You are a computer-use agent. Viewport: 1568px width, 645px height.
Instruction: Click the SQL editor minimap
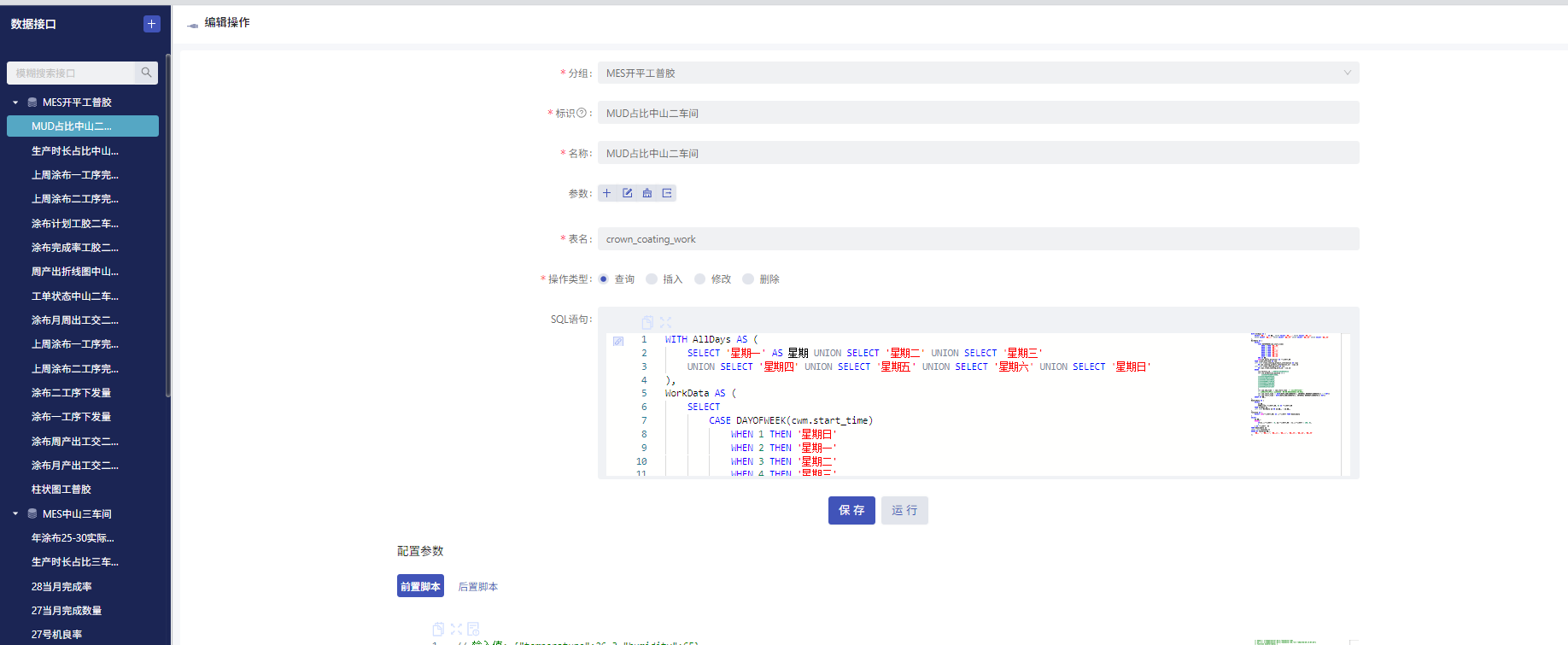pyautogui.click(x=1294, y=384)
